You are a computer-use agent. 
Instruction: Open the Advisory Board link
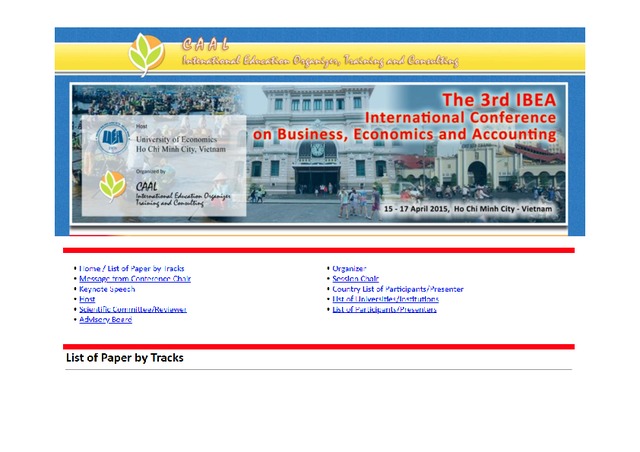(106, 320)
